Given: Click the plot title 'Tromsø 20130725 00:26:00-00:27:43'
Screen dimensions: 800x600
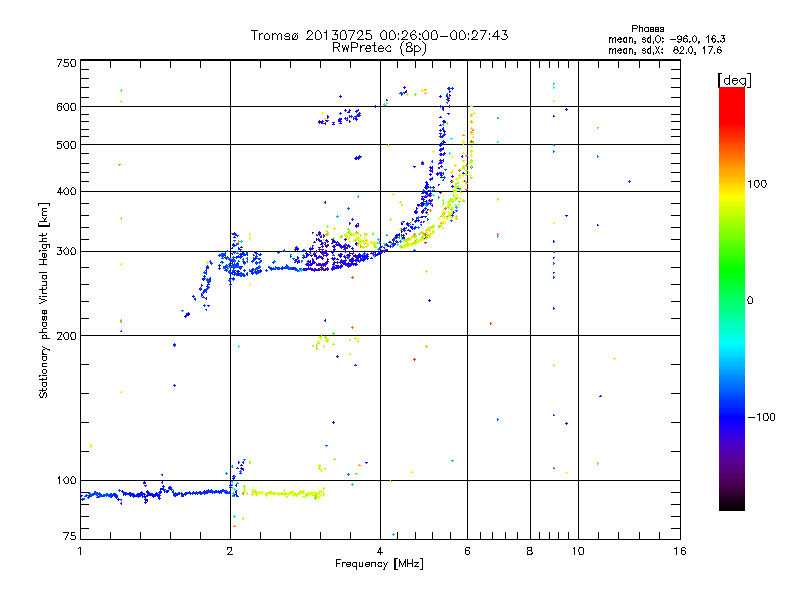Looking at the screenshot, I should tap(379, 35).
